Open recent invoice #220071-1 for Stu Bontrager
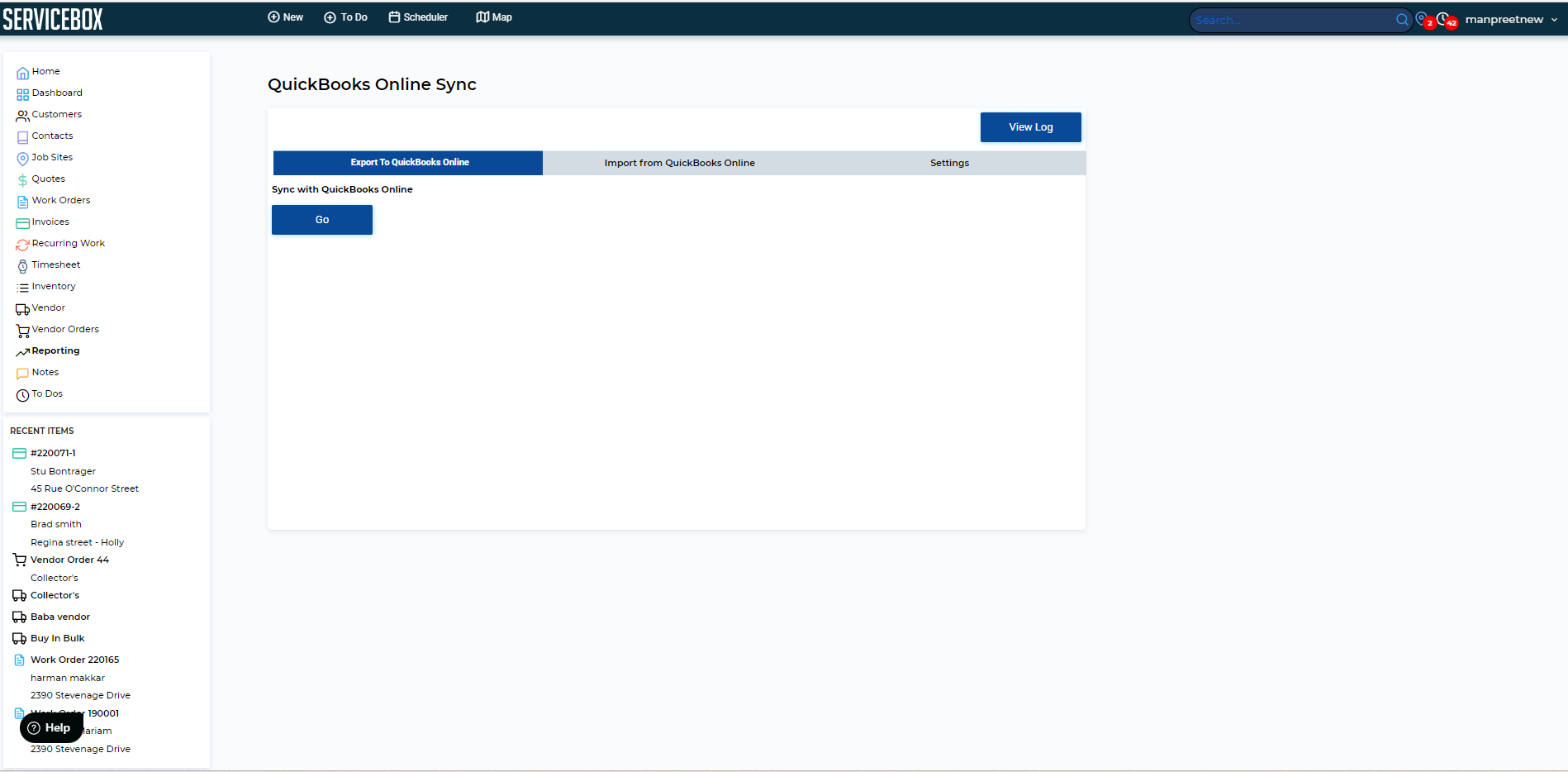The width and height of the screenshot is (1568, 772). pyautogui.click(x=55, y=453)
